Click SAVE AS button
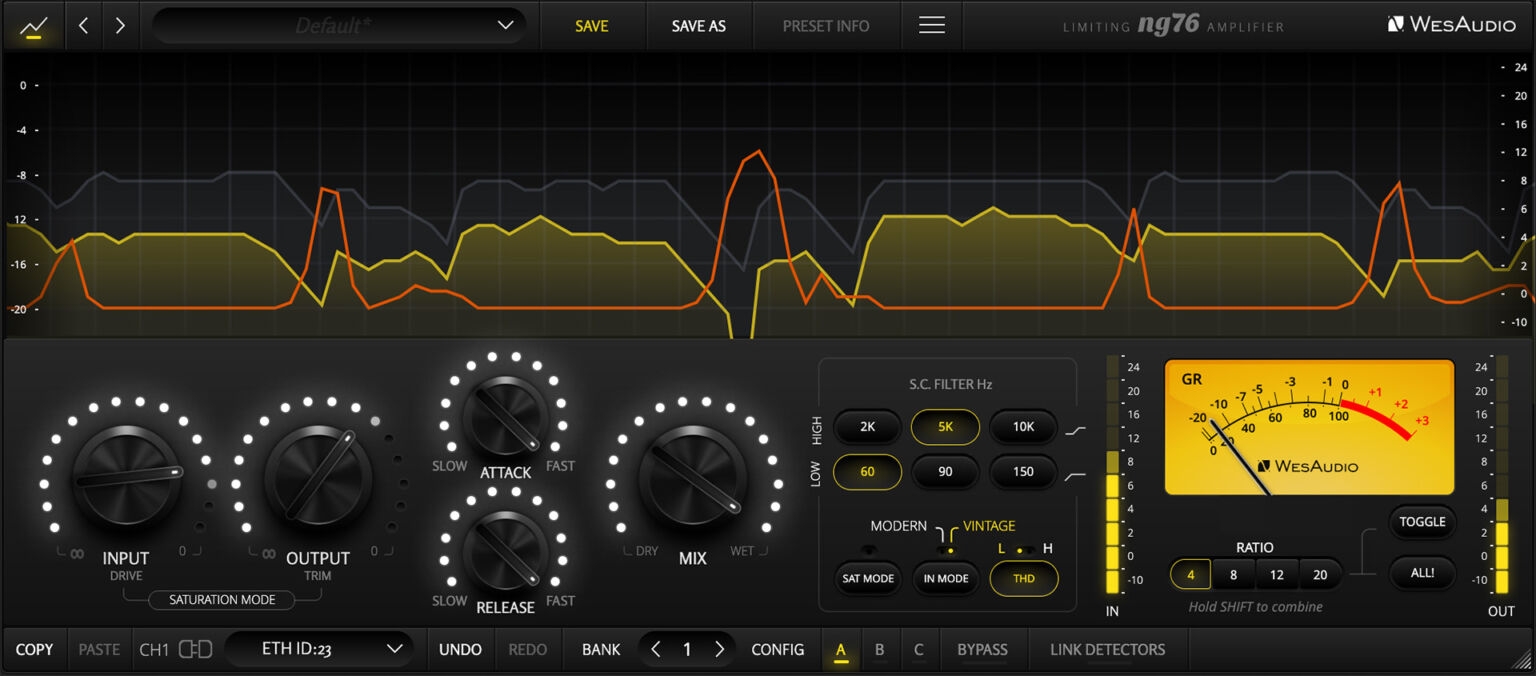Screen dimensions: 1536x676 pos(698,26)
